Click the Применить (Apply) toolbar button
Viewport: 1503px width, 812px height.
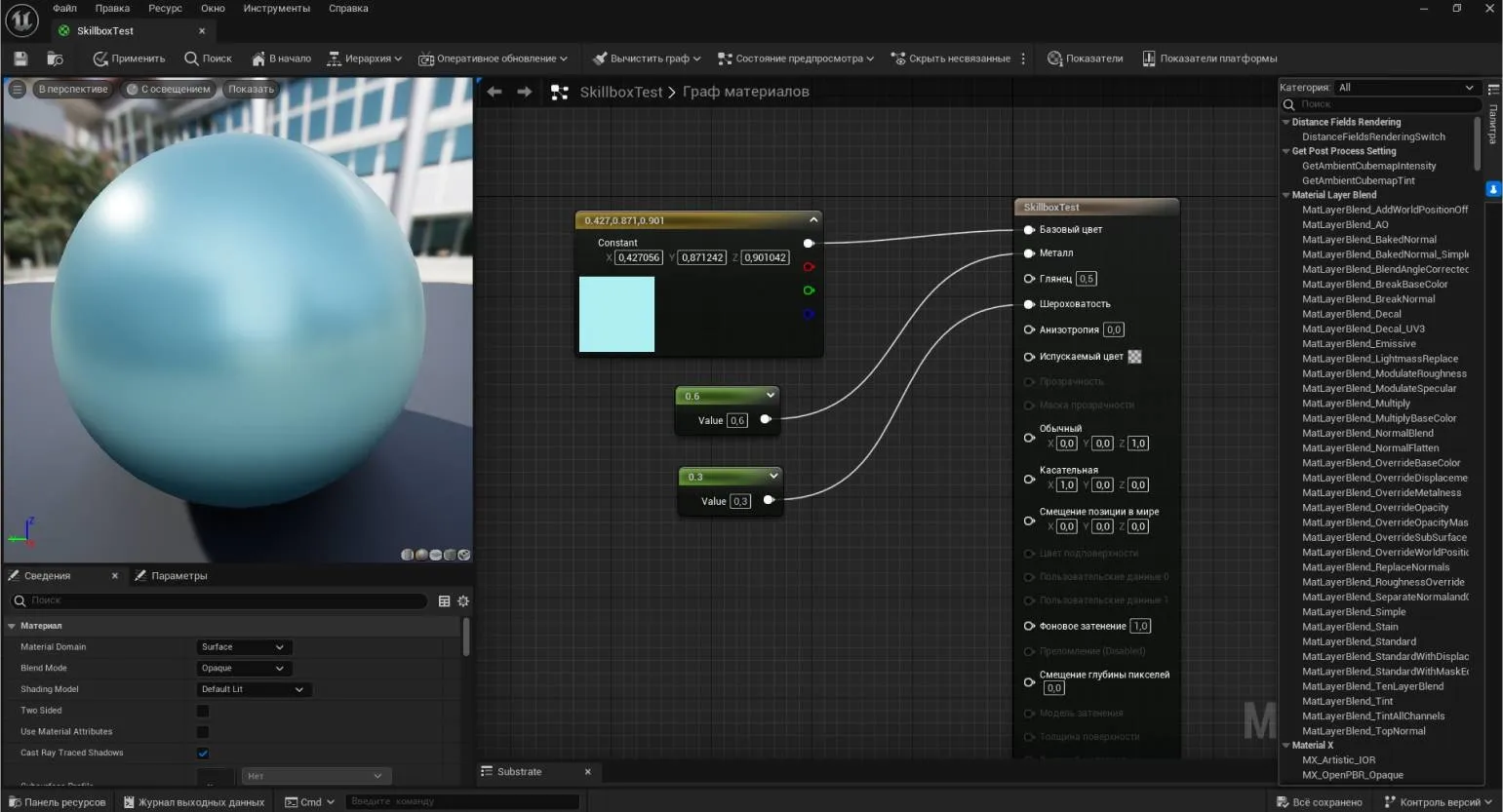click(129, 58)
